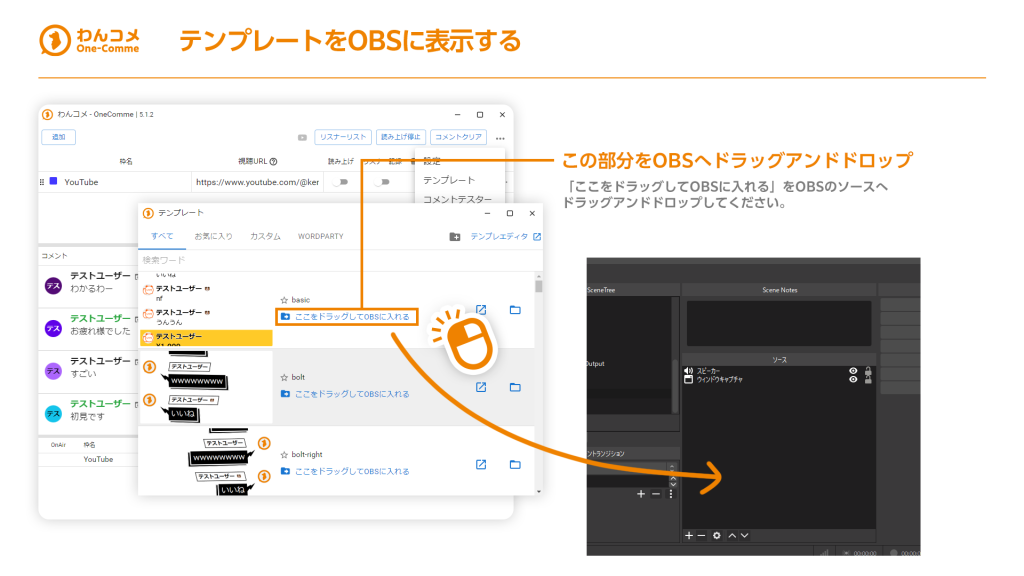
Task: Open the three-dot more menu in OneComme
Action: 500,138
